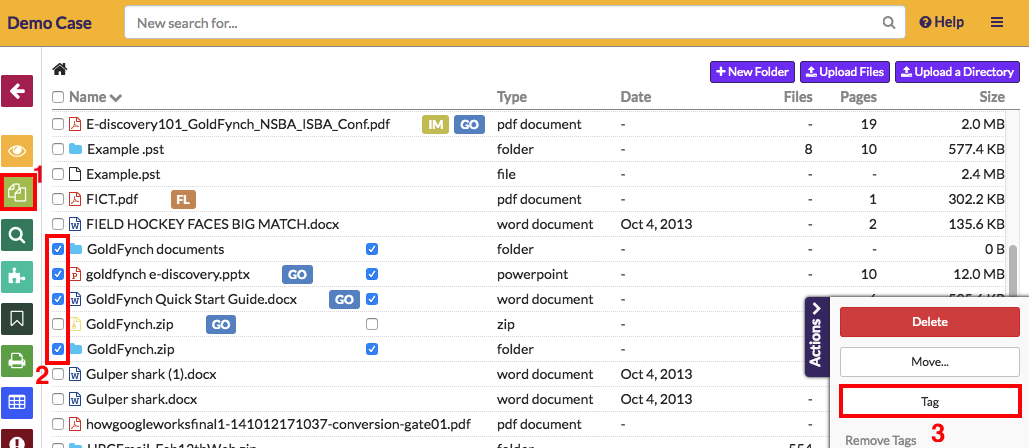Click the GO tag on E-discovery101 PDF

click(469, 125)
